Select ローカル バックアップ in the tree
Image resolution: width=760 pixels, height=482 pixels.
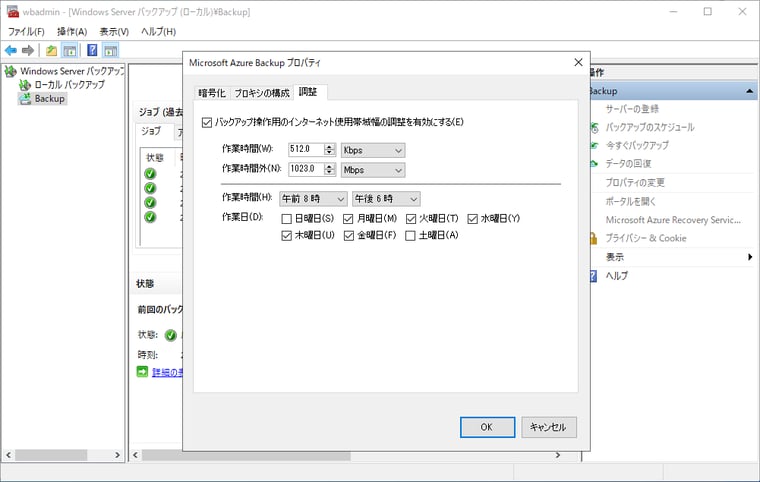tap(69, 85)
